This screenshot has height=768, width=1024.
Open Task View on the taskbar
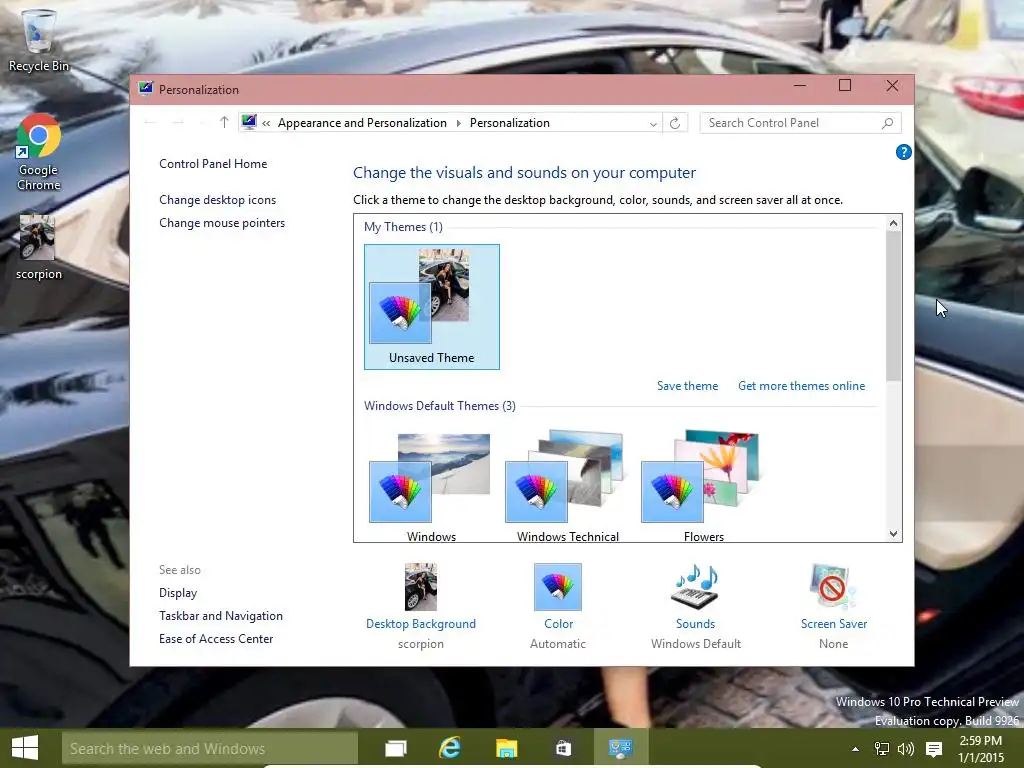pyautogui.click(x=396, y=748)
